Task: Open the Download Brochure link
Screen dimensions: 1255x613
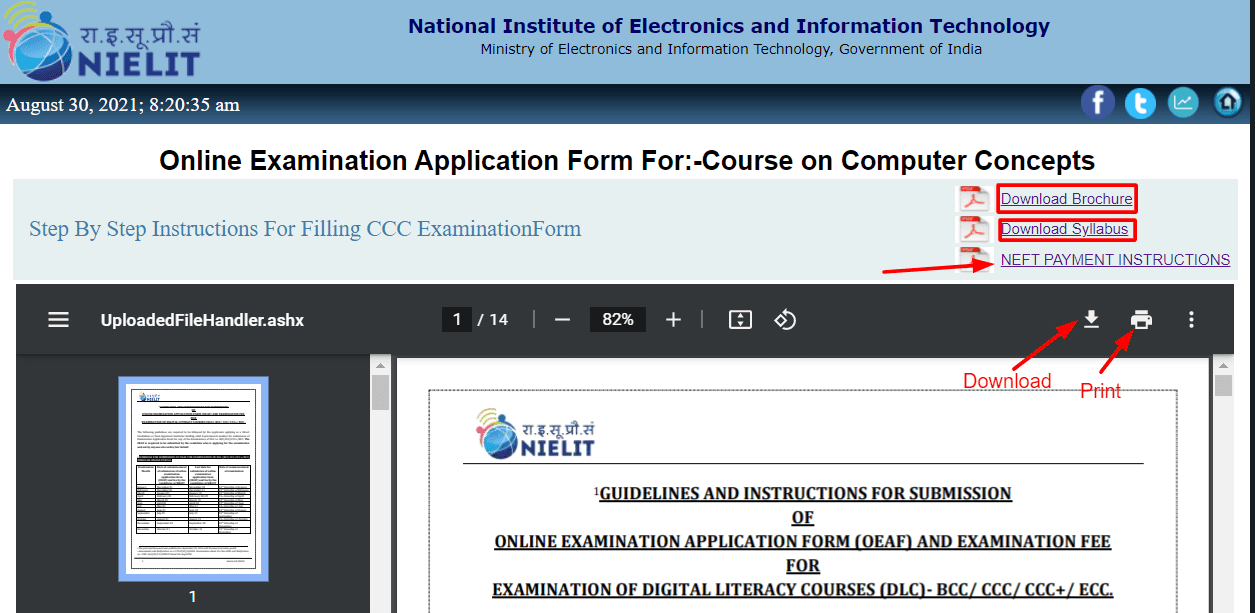Action: 1066,198
